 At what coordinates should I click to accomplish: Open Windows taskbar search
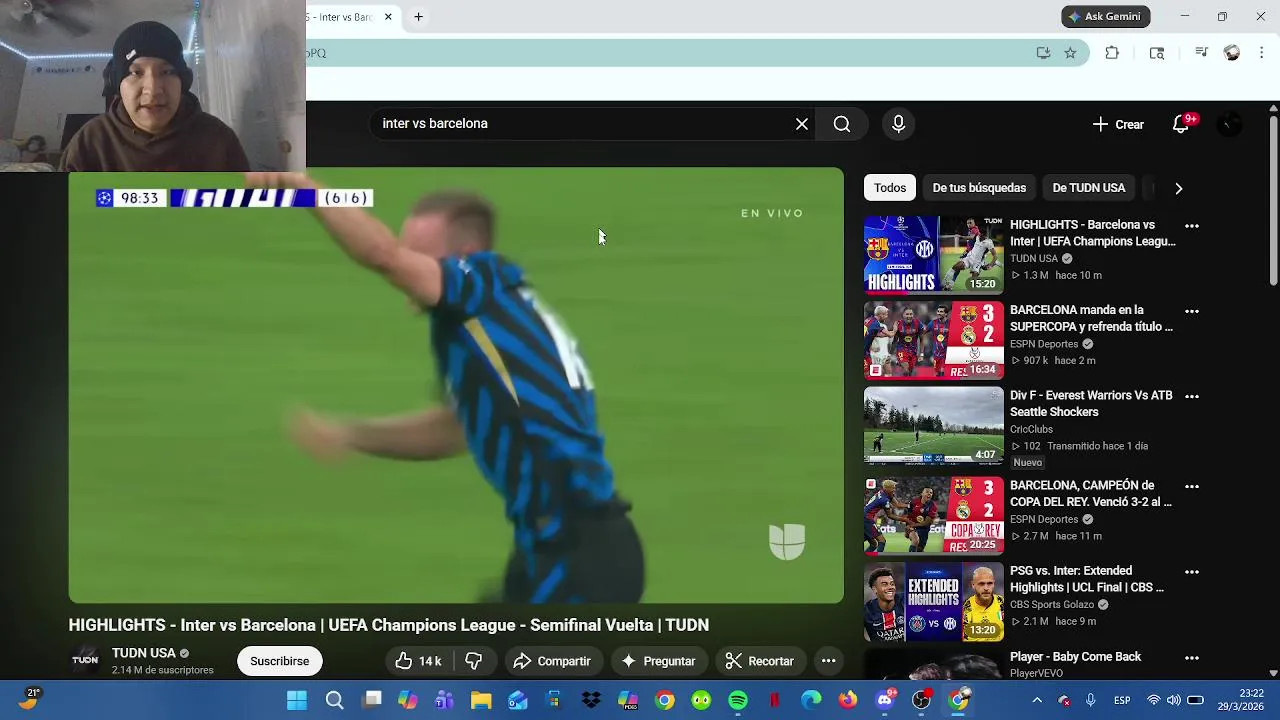pyautogui.click(x=335, y=700)
